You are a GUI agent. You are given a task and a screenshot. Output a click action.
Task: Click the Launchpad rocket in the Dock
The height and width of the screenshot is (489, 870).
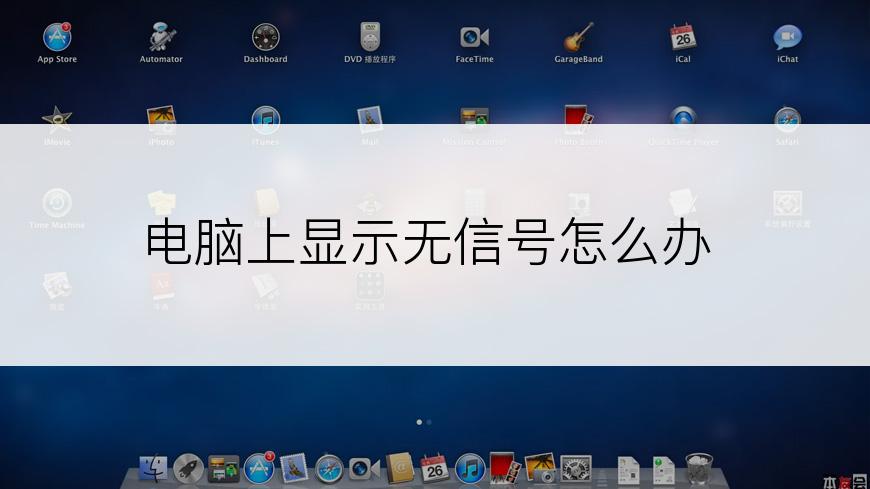[188, 468]
